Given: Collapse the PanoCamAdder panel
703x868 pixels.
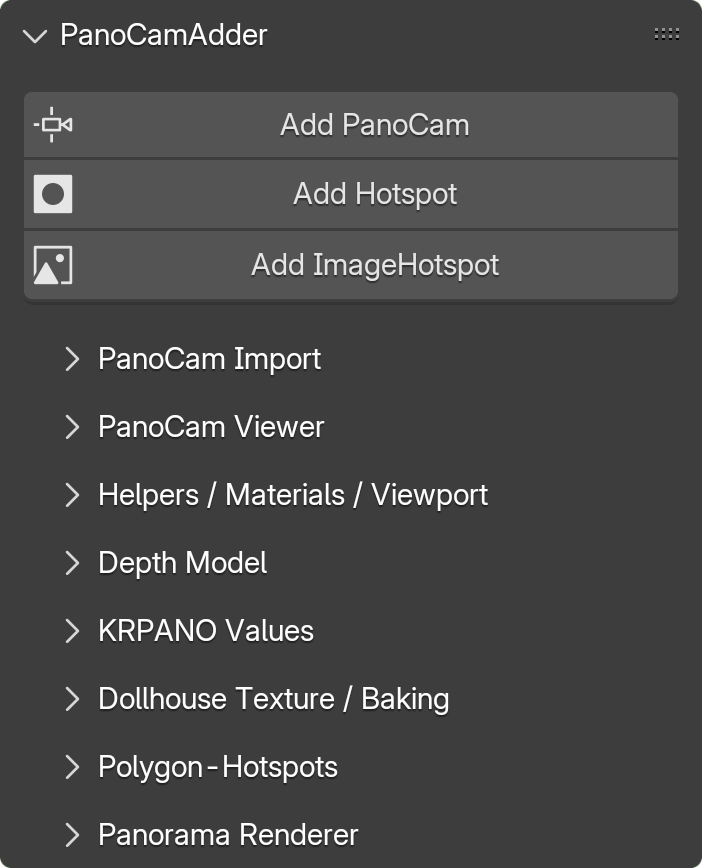Looking at the screenshot, I should [35, 36].
